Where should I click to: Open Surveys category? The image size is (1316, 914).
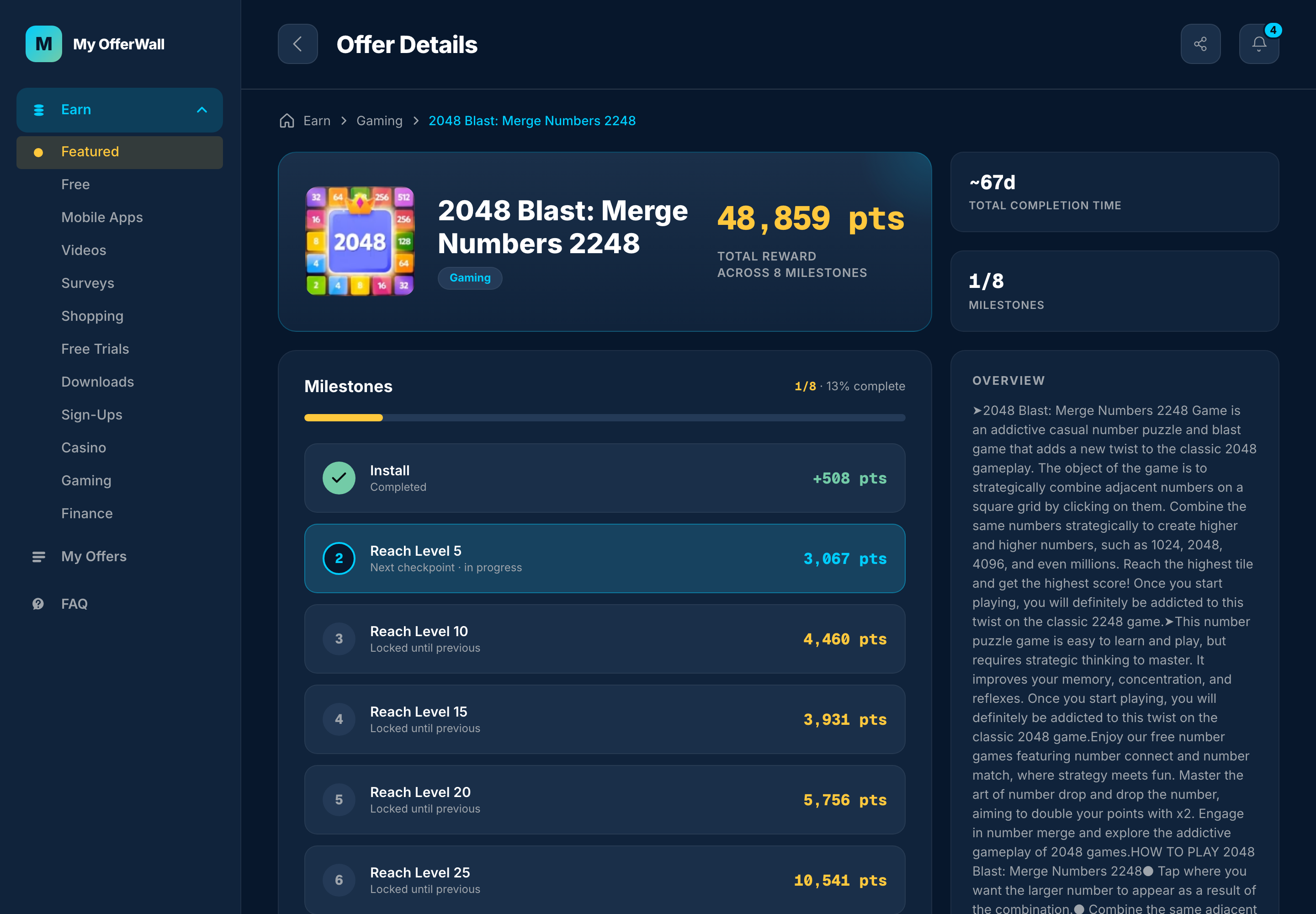(88, 283)
